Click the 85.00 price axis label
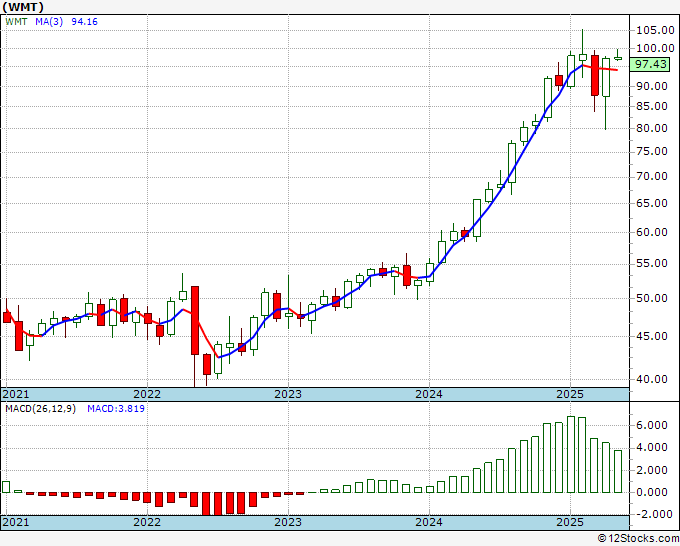The height and width of the screenshot is (546, 680). point(652,106)
